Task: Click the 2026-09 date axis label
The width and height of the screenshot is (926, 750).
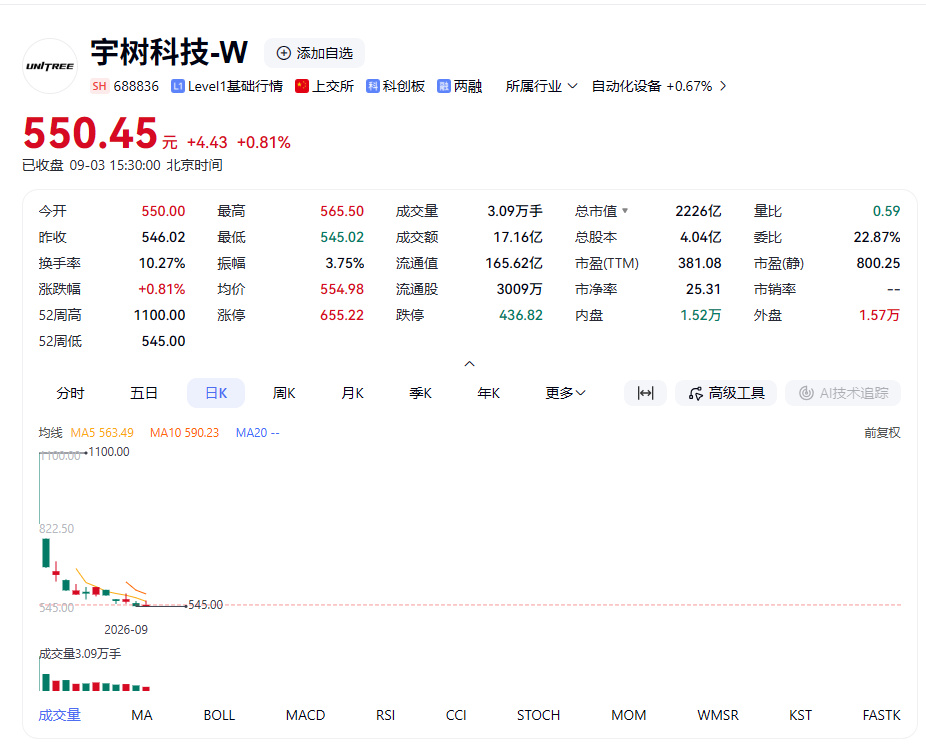Action: point(126,630)
